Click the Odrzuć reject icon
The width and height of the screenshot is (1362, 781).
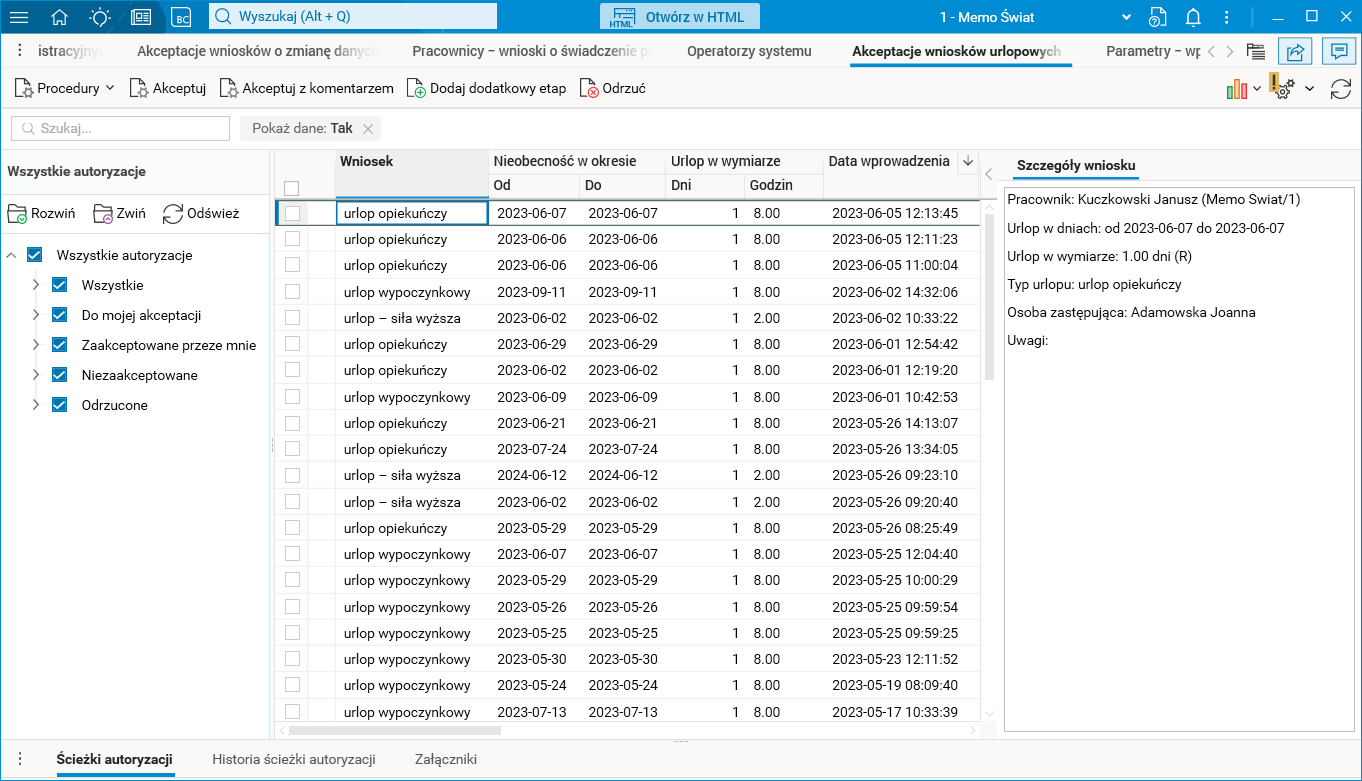tap(591, 89)
